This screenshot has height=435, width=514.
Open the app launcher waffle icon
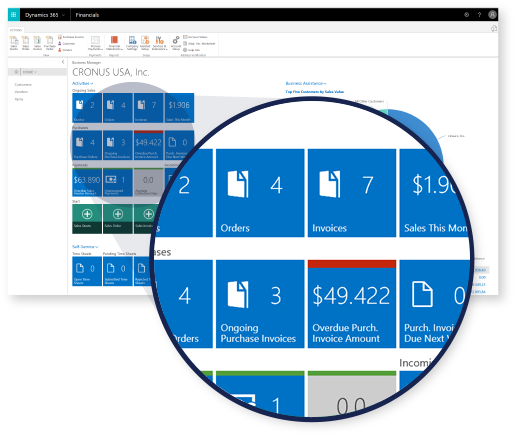[14, 15]
